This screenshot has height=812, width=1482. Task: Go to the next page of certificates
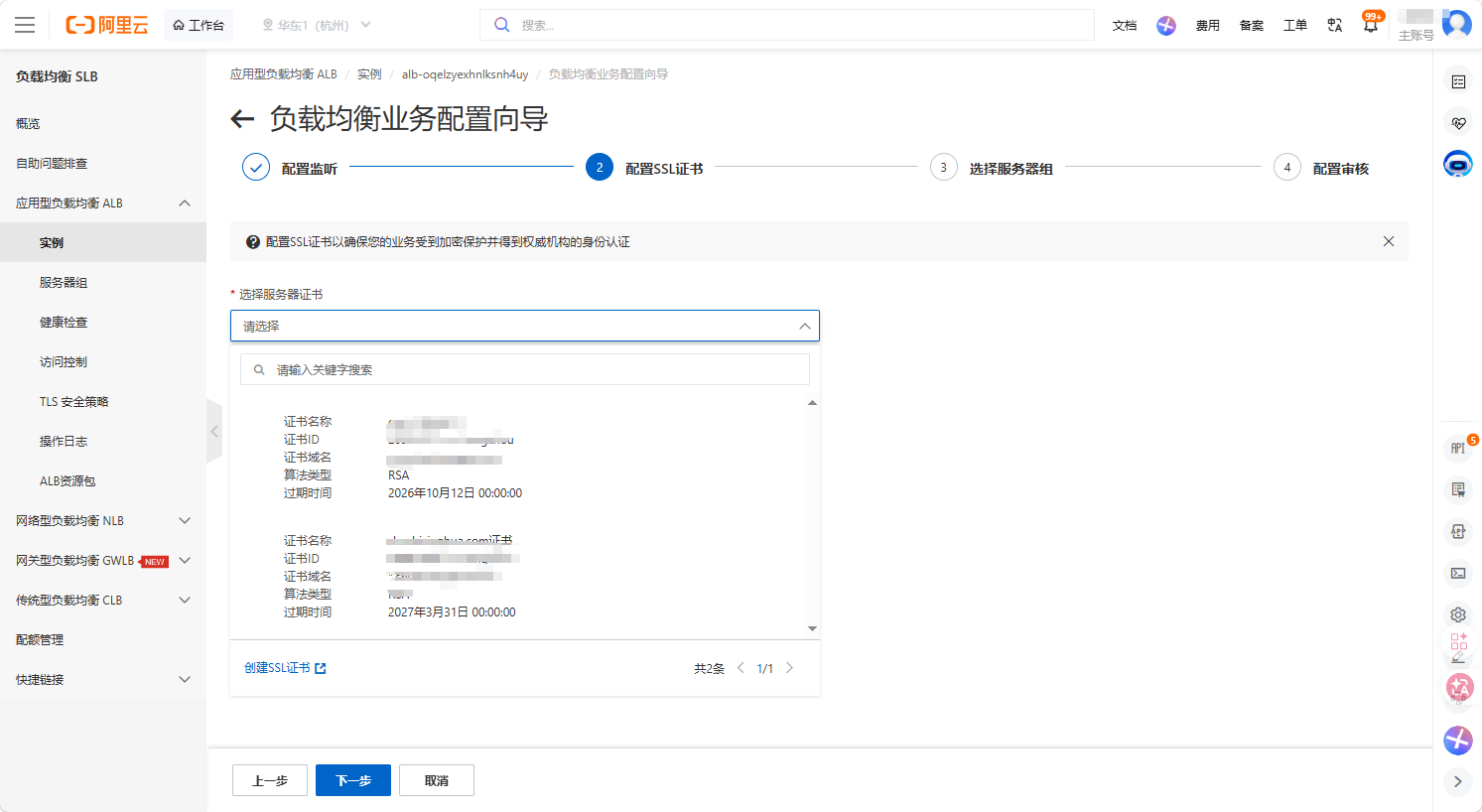tap(790, 668)
